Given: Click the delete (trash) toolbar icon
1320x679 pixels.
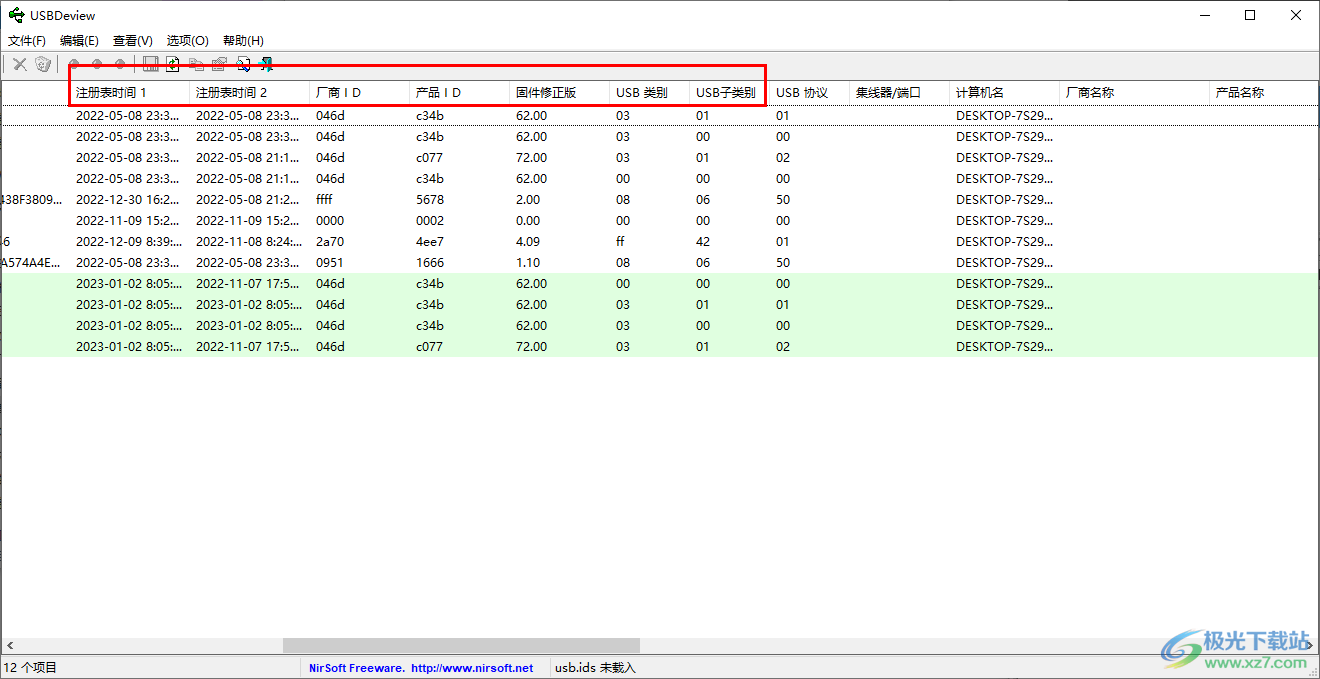Looking at the screenshot, I should [x=42, y=64].
